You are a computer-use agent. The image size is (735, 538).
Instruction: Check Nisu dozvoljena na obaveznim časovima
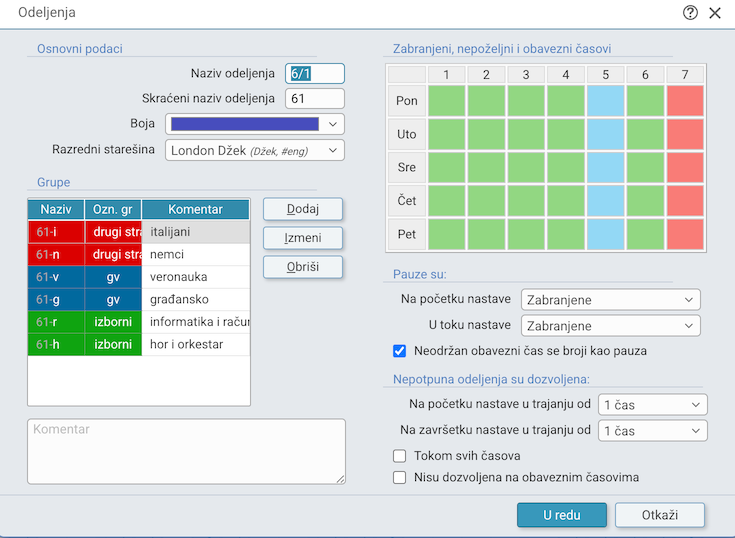(399, 478)
